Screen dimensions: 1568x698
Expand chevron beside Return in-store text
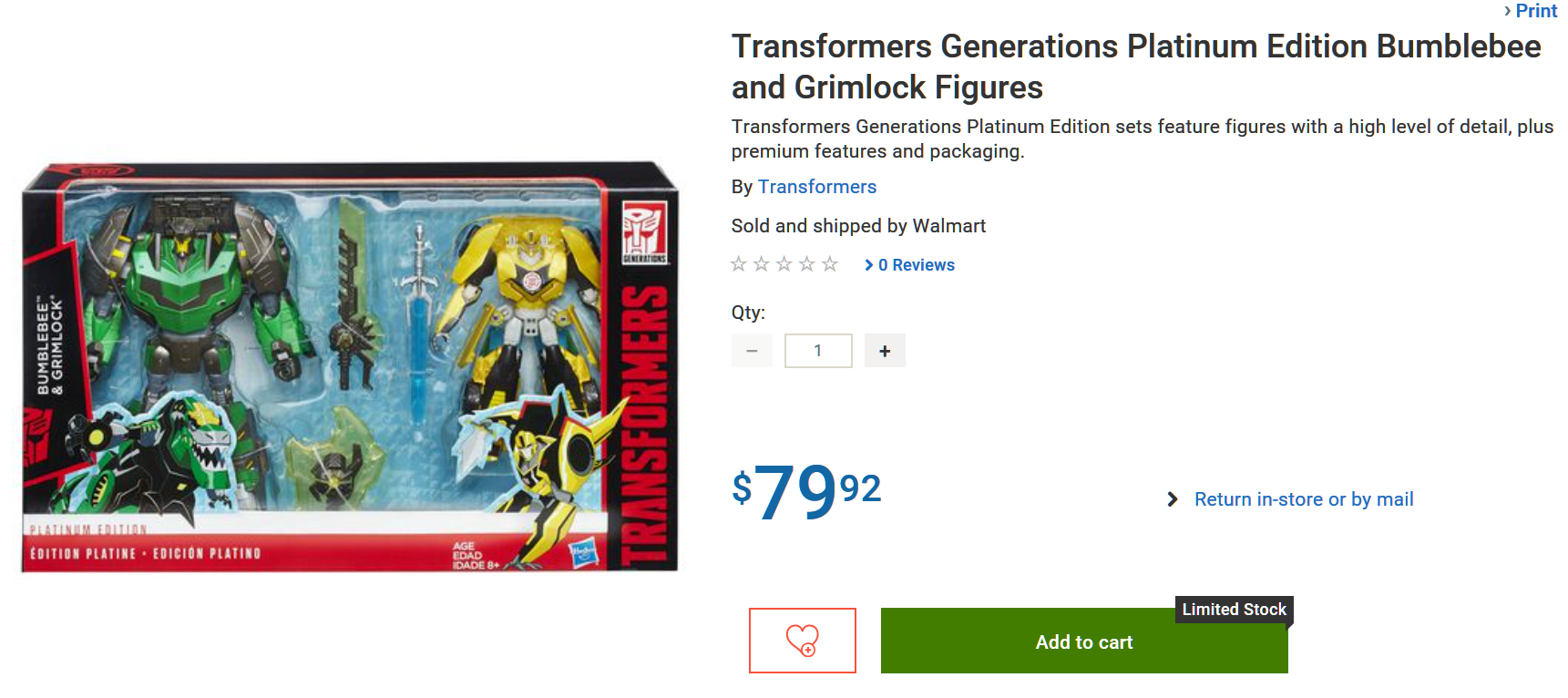(x=1173, y=499)
